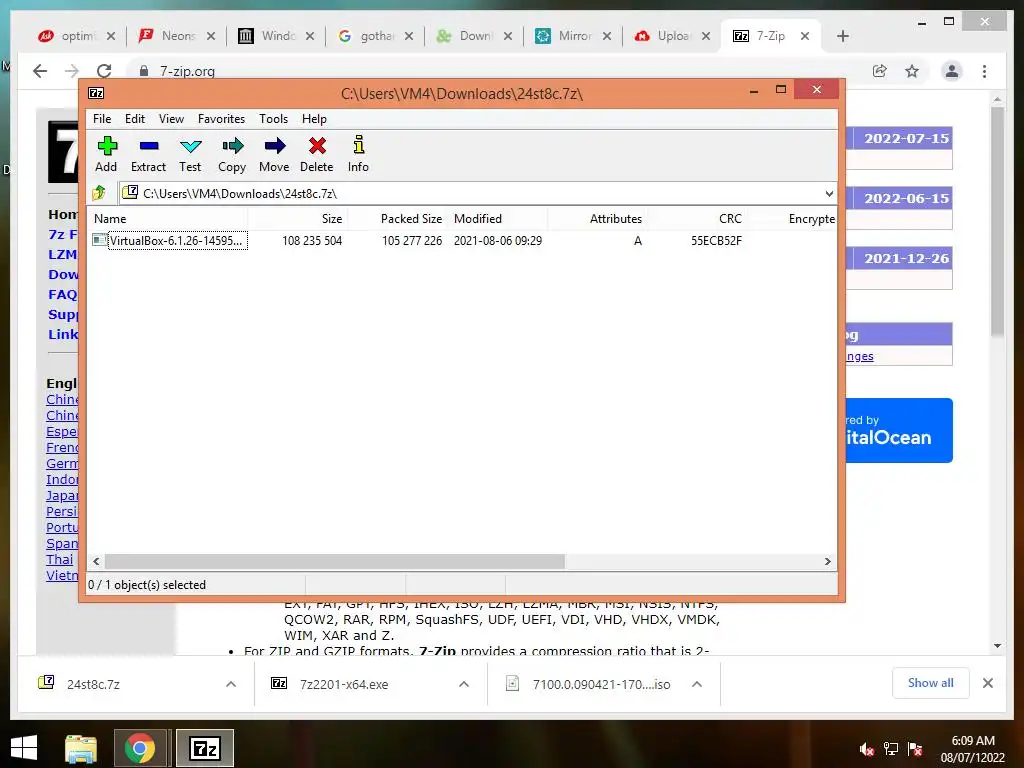
Task: Sort by the Modified column header
Action: [x=497, y=219]
